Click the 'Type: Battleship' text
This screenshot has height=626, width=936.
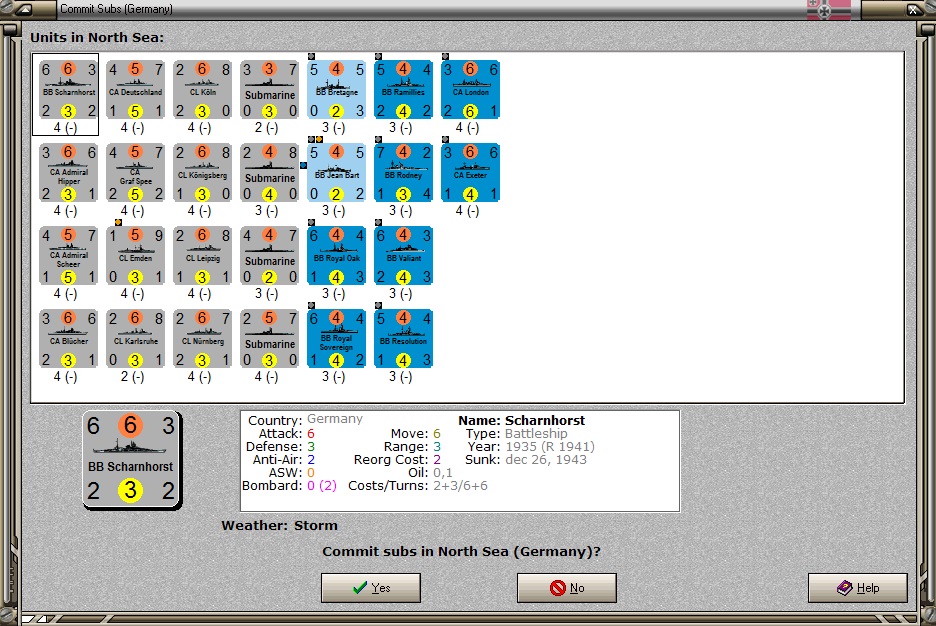516,433
